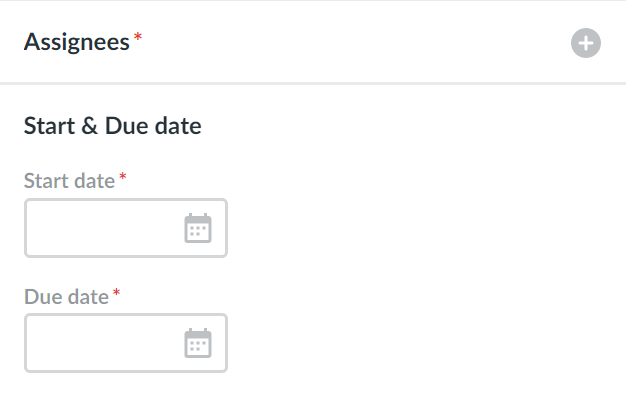Image resolution: width=626 pixels, height=397 pixels.
Task: Click the red asterisk beside Due date label
Action: (x=116, y=292)
